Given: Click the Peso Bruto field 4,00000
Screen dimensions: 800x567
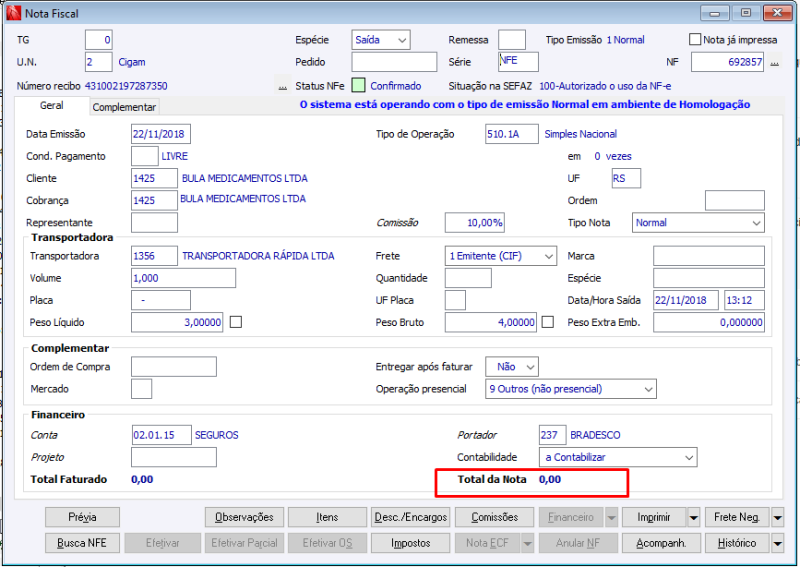Looking at the screenshot, I should coord(490,323).
